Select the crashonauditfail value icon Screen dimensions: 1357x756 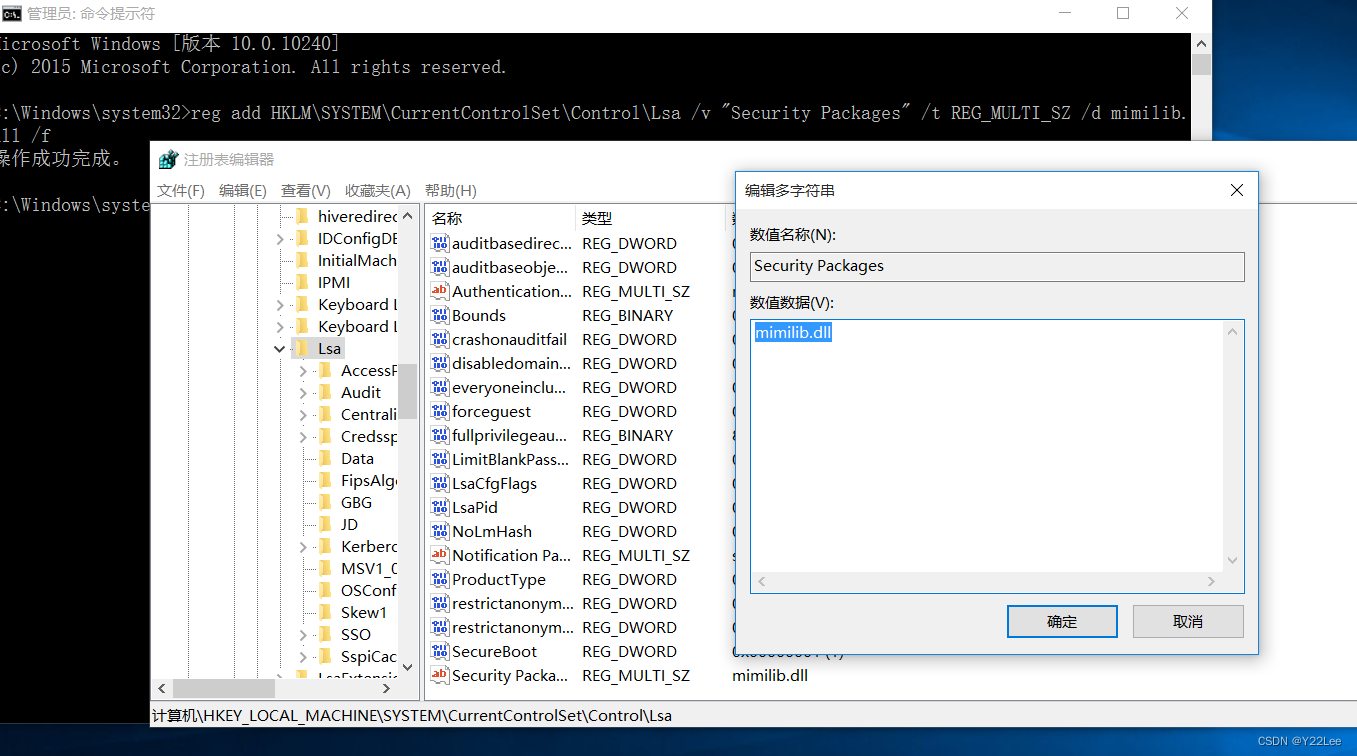pos(440,339)
